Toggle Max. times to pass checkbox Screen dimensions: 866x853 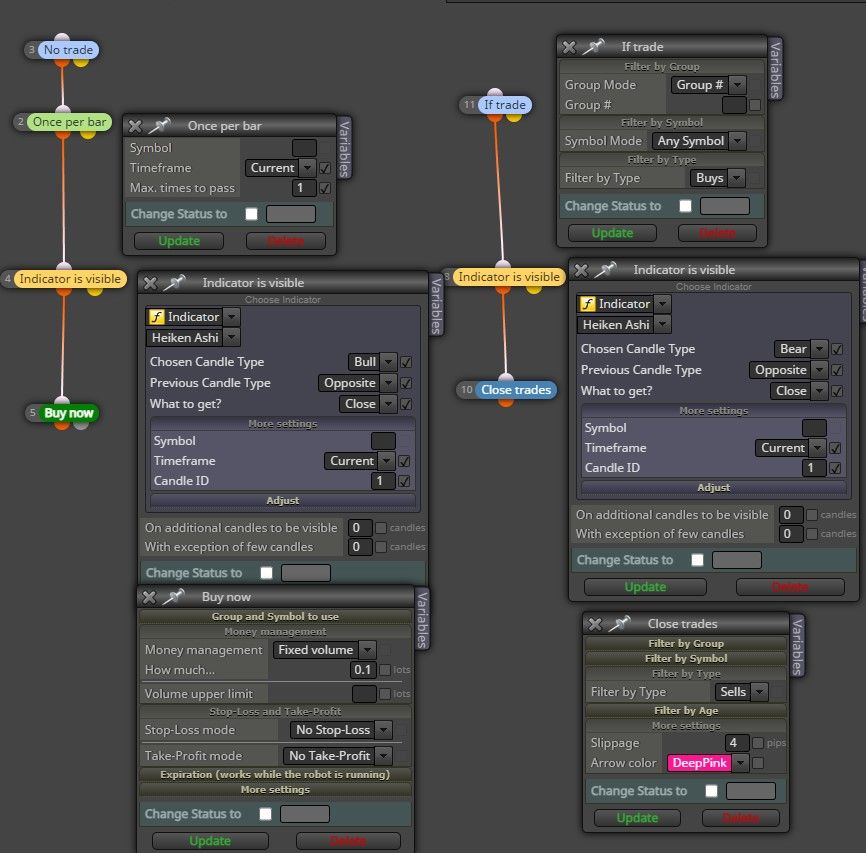coord(325,188)
